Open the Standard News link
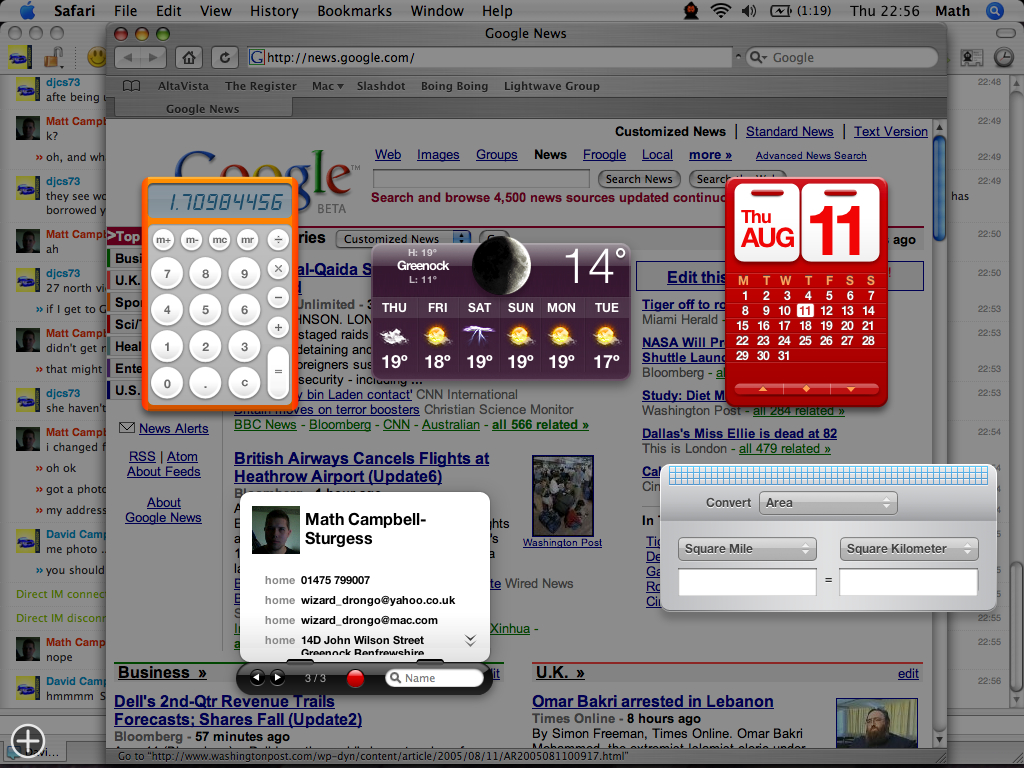 (x=790, y=131)
